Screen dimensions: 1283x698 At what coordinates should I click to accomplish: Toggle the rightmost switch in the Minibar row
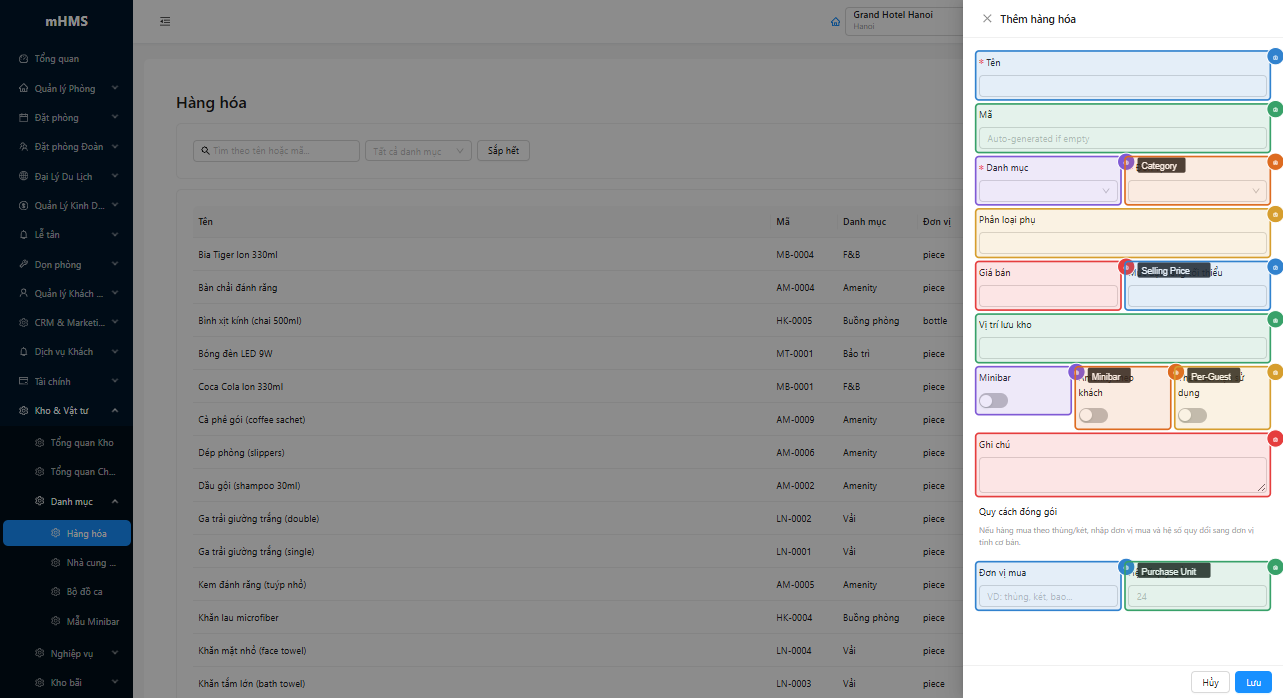(1192, 415)
